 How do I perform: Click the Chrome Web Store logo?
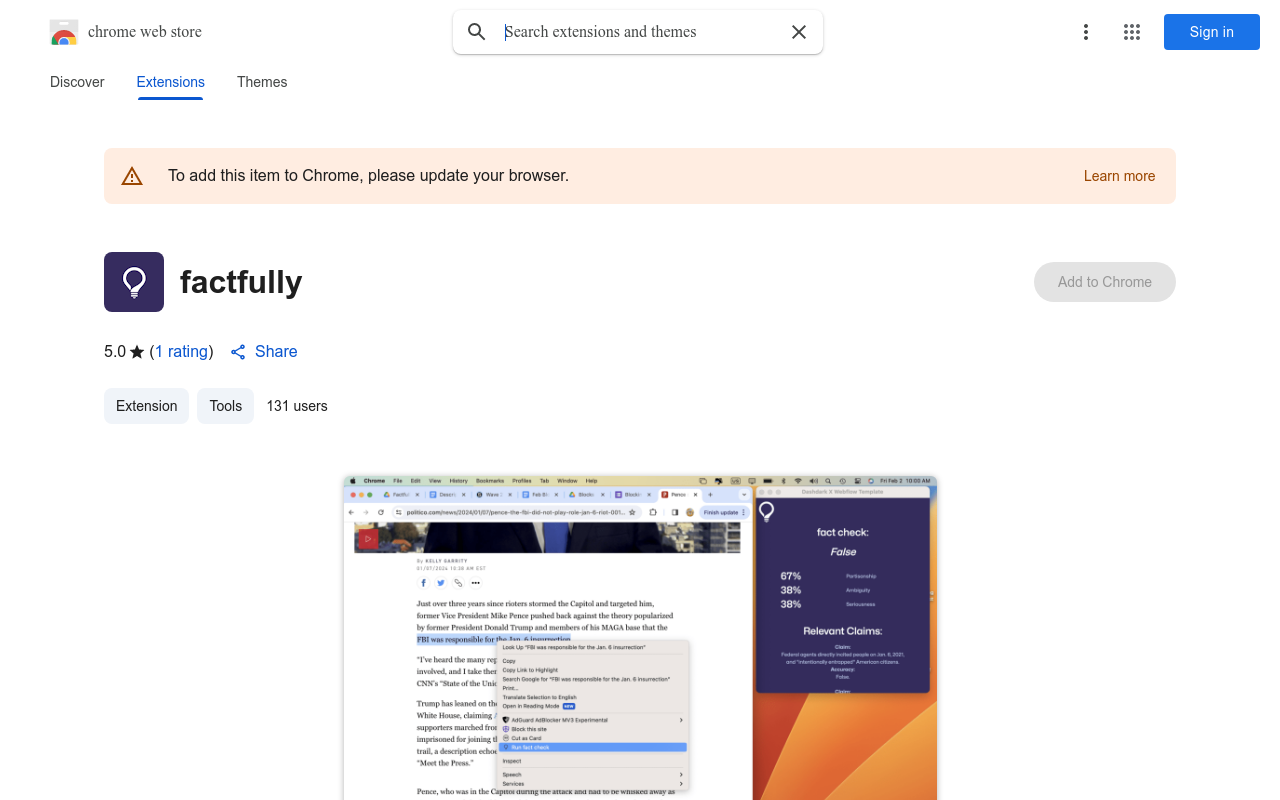[x=64, y=32]
